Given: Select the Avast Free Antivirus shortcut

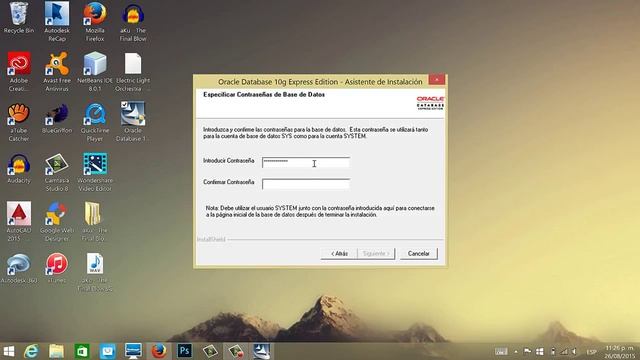Looking at the screenshot, I should (x=57, y=71).
